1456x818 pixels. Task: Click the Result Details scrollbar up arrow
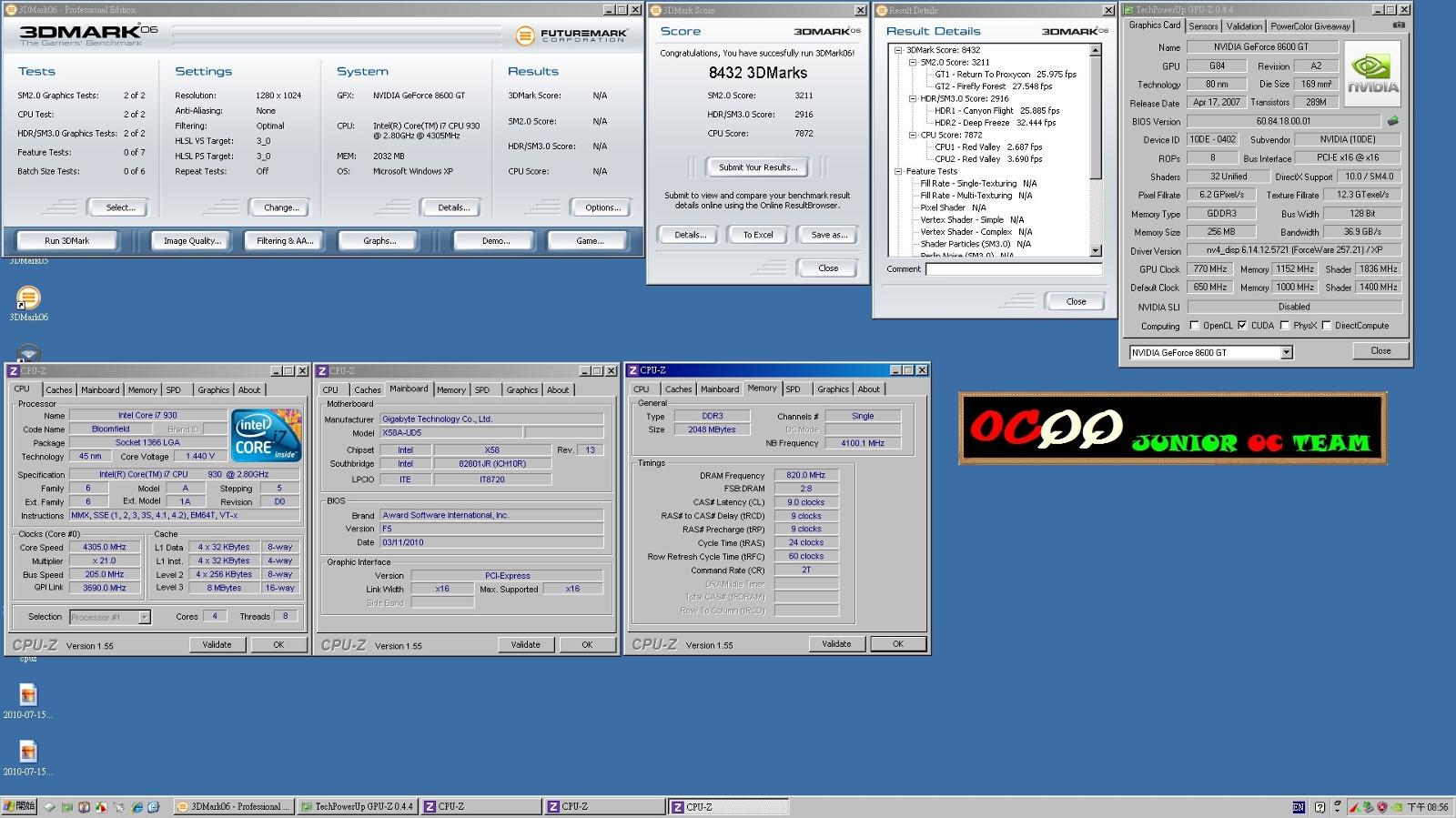coord(1096,50)
